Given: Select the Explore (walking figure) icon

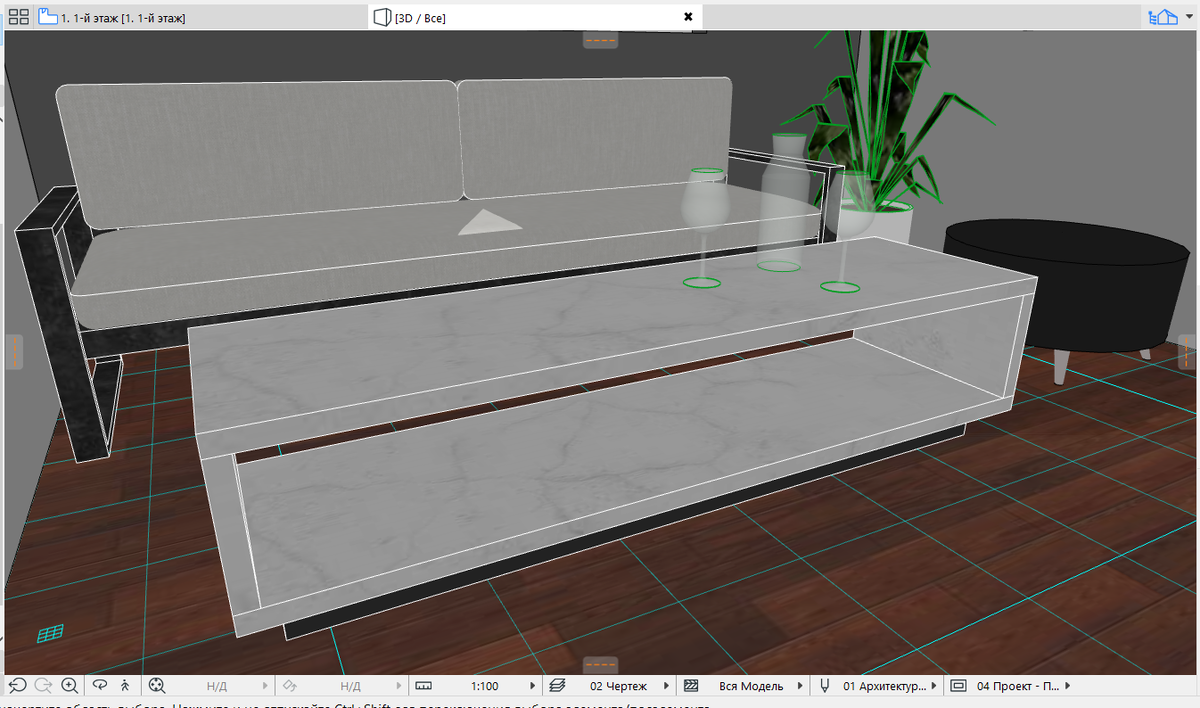Looking at the screenshot, I should (x=125, y=686).
